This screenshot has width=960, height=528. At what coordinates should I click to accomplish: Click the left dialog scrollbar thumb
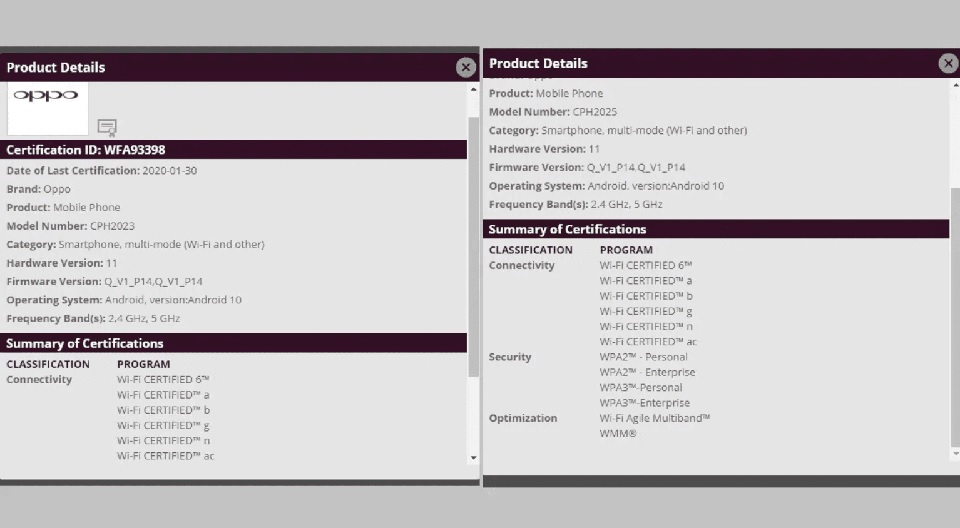pyautogui.click(x=473, y=246)
